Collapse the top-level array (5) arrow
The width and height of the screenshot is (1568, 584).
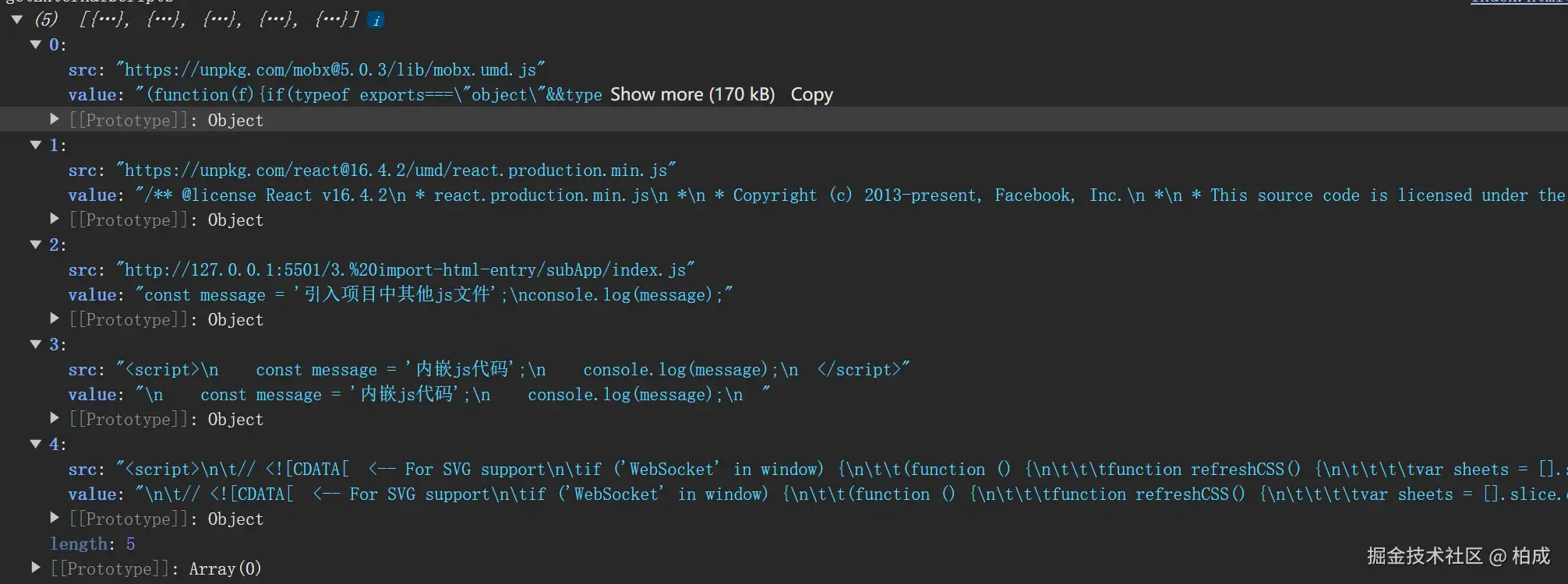[16, 19]
